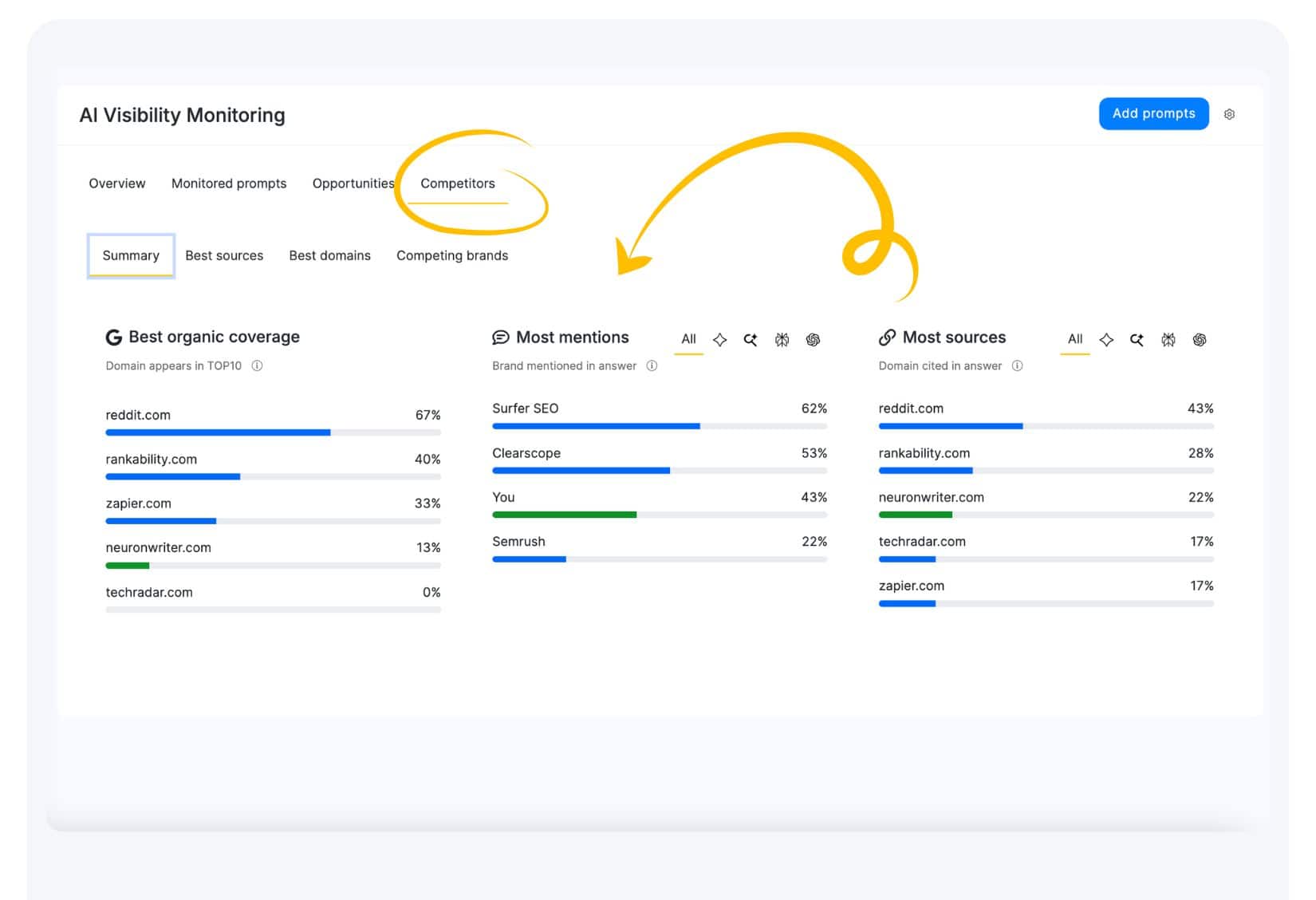Click the 'Brand mentioned in answer' subtitle
The image size is (1316, 900).
(x=564, y=365)
